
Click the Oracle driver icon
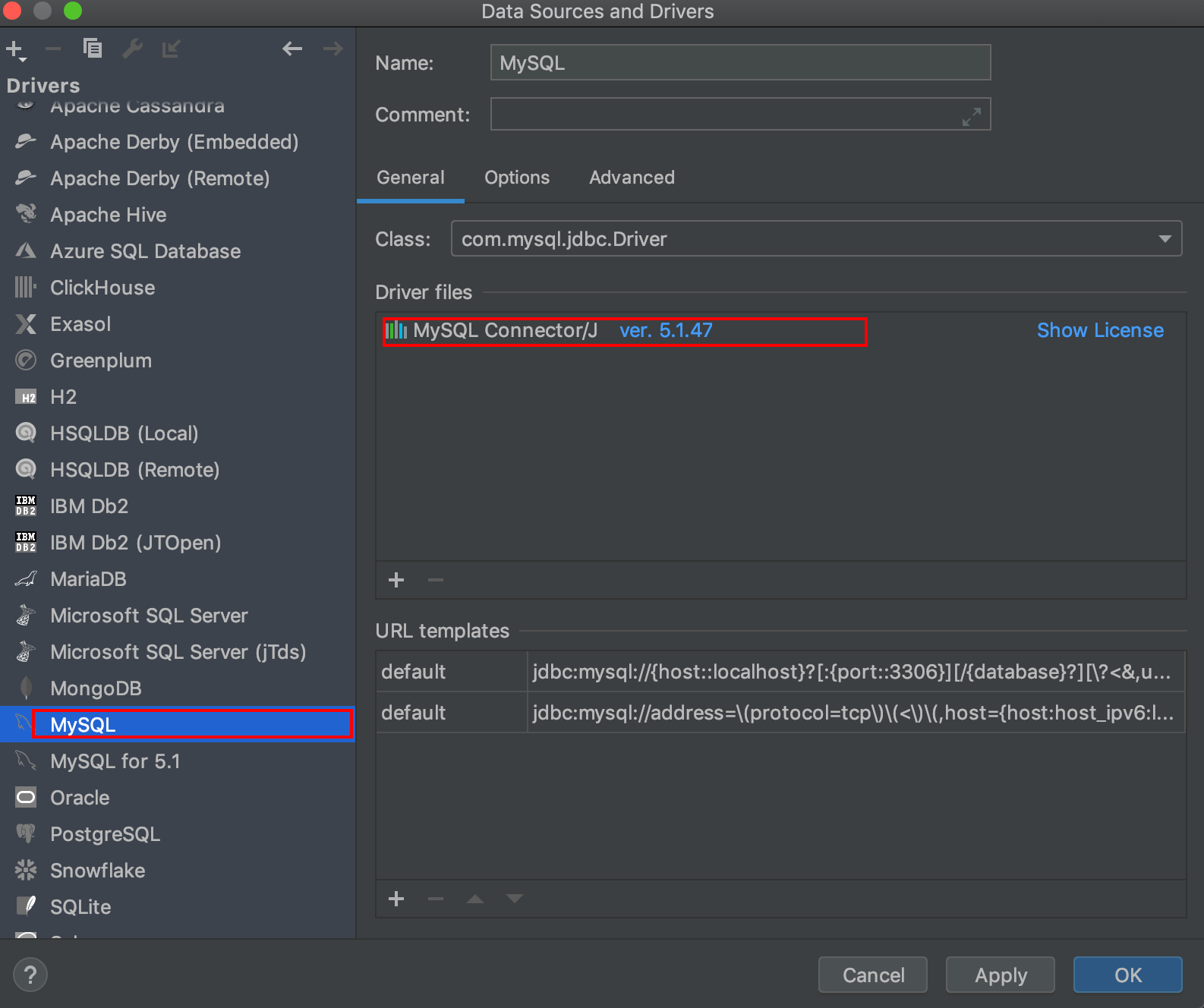pos(26,797)
